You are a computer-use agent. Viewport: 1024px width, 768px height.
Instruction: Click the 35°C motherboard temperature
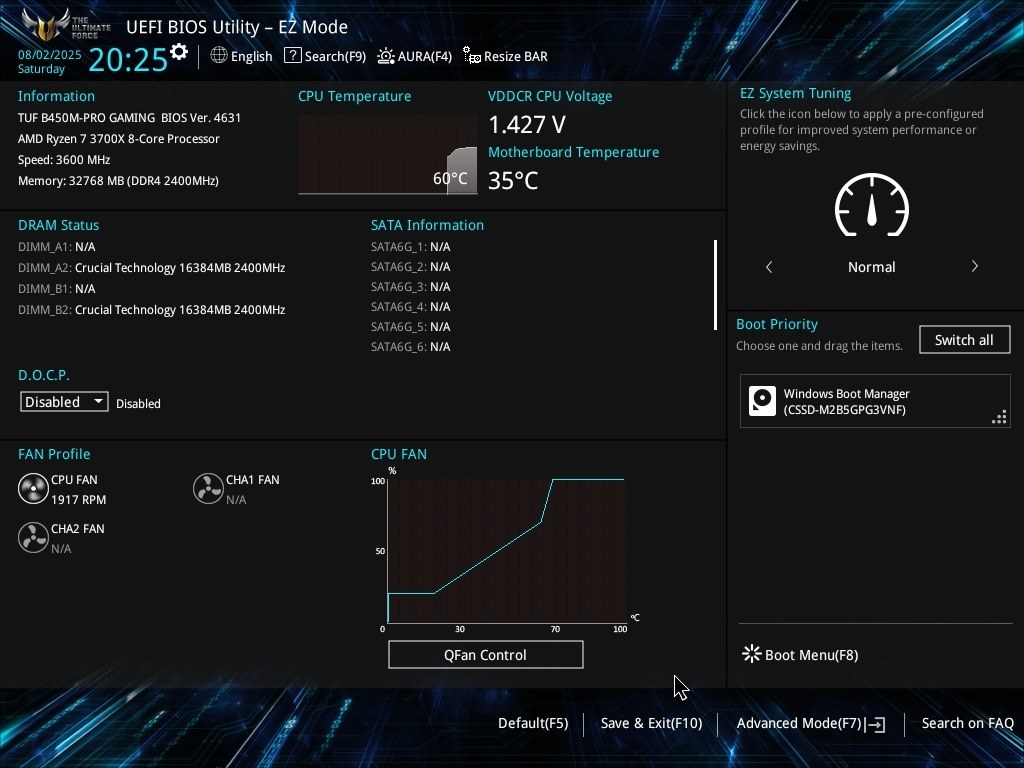513,180
